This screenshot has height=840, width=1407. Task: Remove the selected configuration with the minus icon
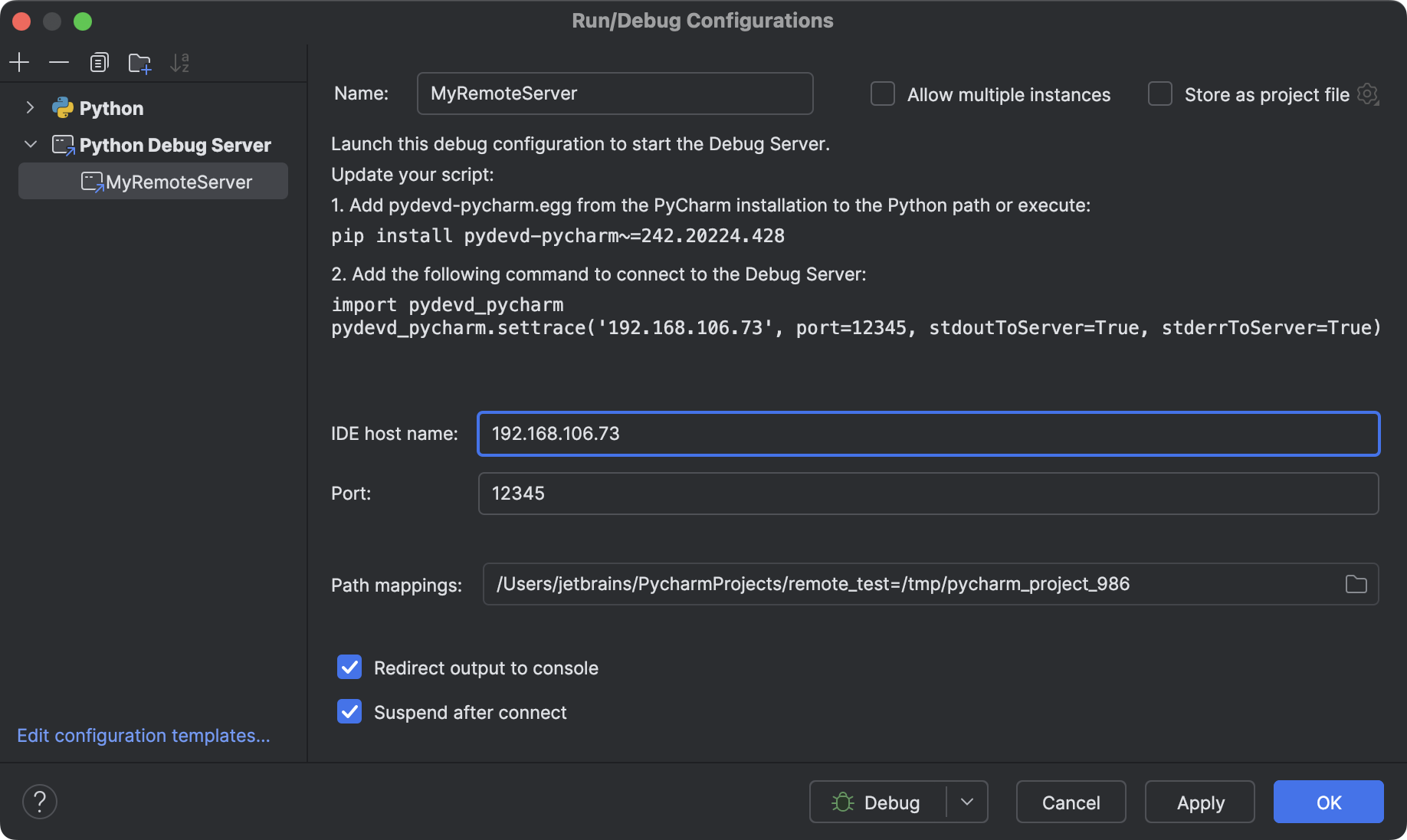[59, 62]
